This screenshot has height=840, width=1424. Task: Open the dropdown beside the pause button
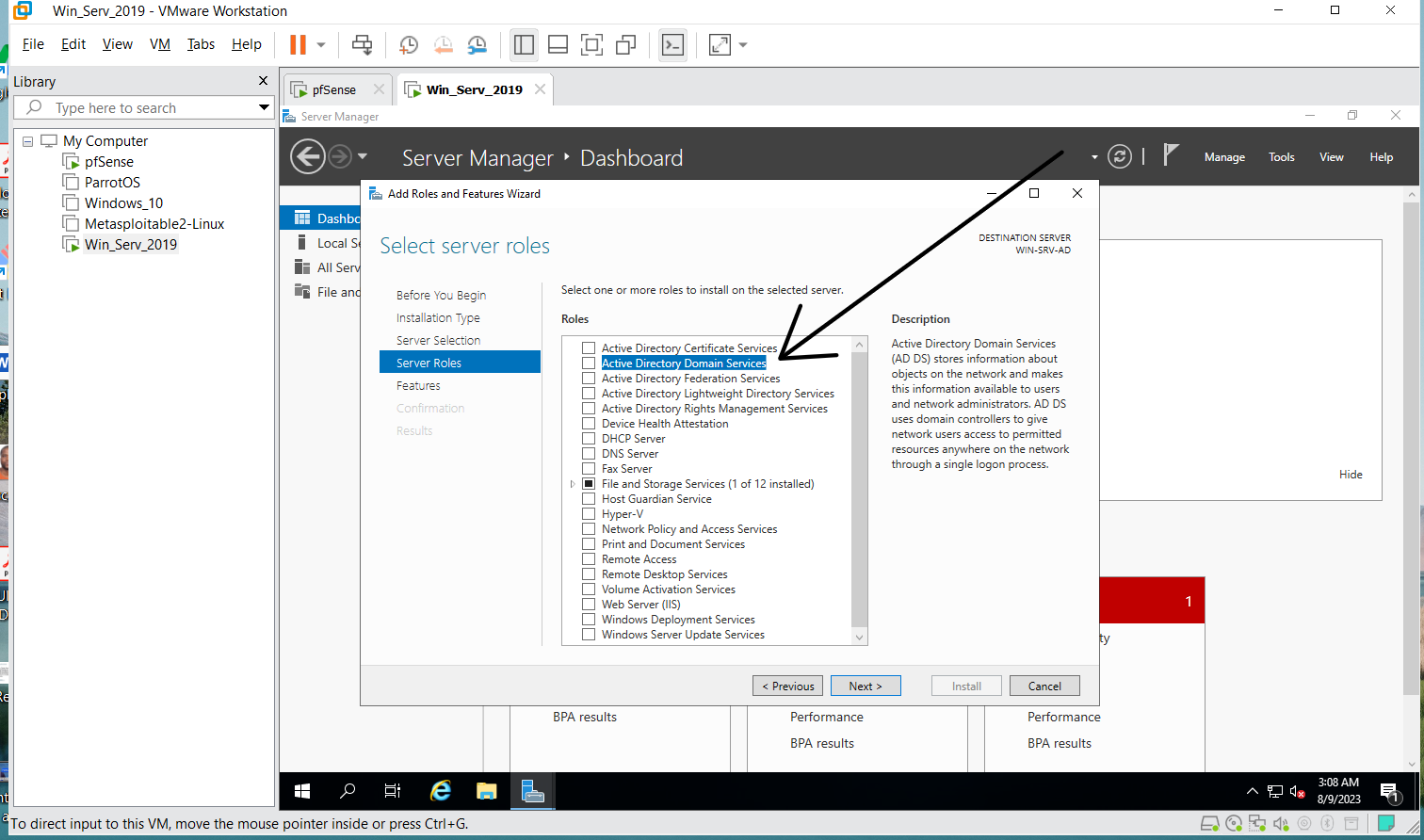coord(321,44)
